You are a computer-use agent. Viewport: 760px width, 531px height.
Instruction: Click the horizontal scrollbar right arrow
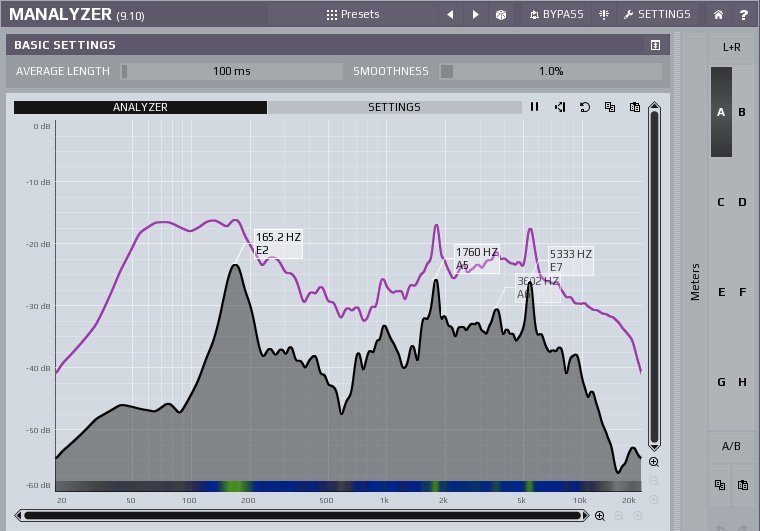[586, 515]
